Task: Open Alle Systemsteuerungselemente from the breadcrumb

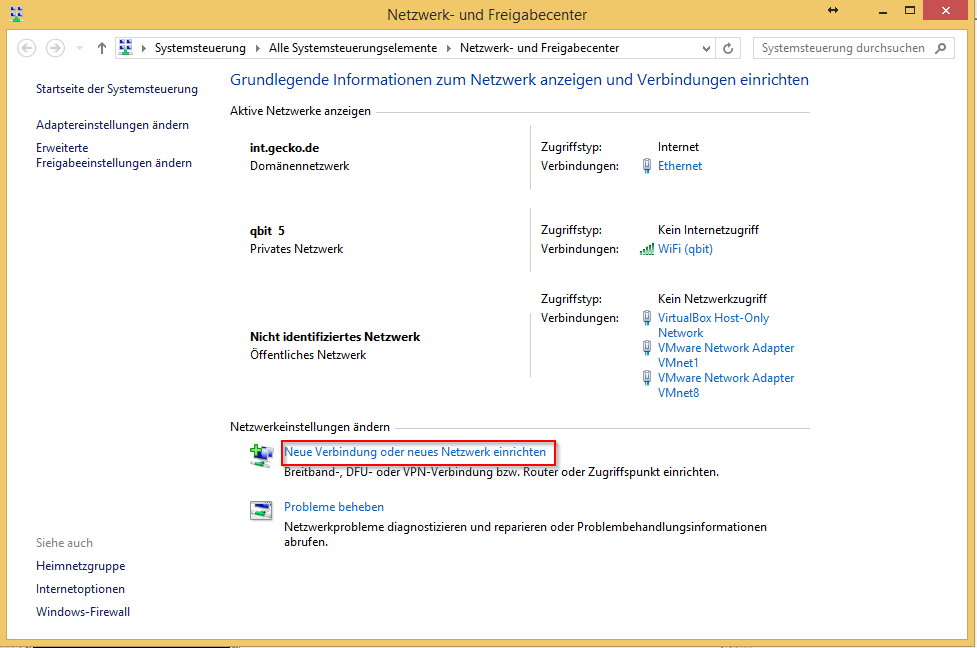Action: coord(352,47)
